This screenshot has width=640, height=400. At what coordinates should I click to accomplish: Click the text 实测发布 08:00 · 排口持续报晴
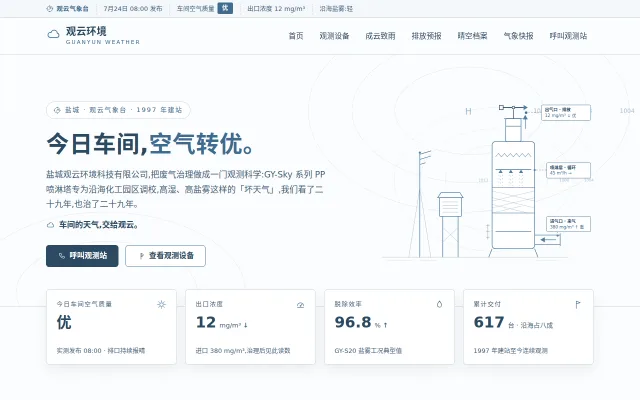(x=101, y=351)
